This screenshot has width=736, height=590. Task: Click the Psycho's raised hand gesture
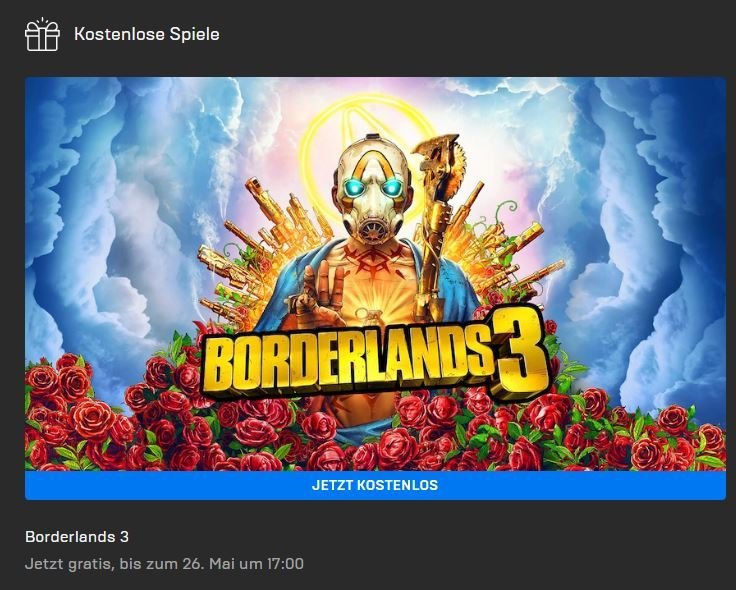click(x=322, y=291)
